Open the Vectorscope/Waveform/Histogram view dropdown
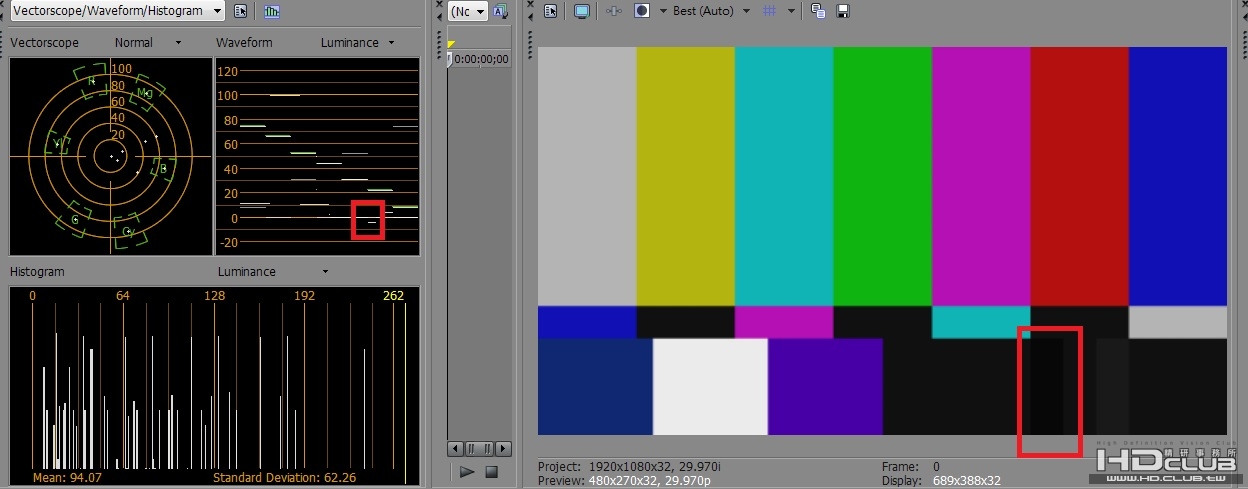The image size is (1248, 489). pyautogui.click(x=118, y=11)
